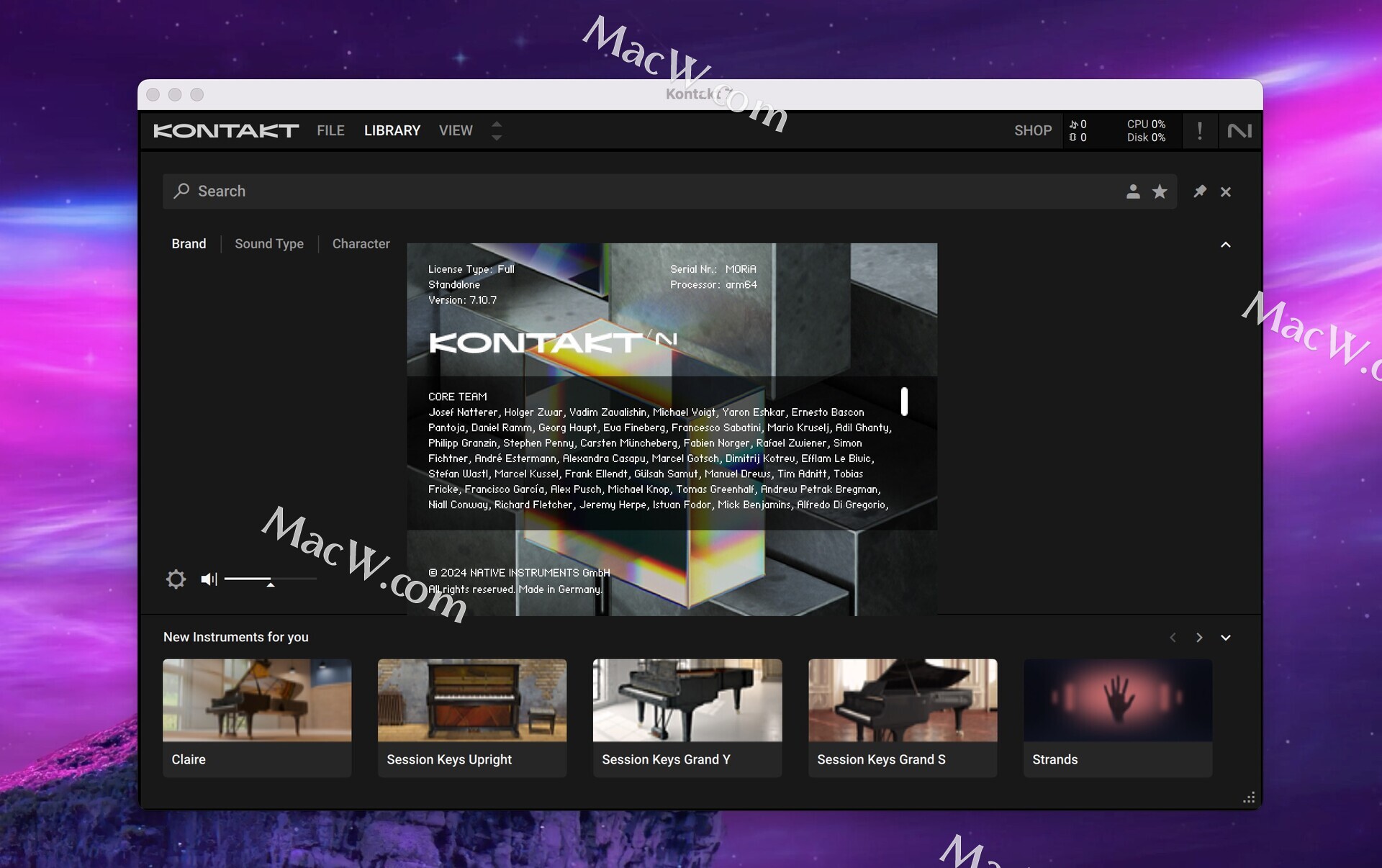Click the 'New Instruments for you' heading

tap(235, 637)
